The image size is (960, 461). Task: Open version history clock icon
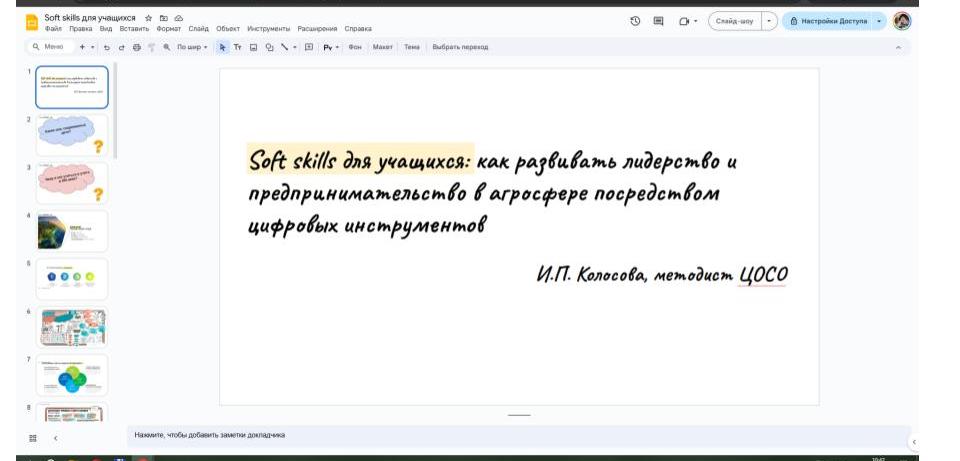635,21
